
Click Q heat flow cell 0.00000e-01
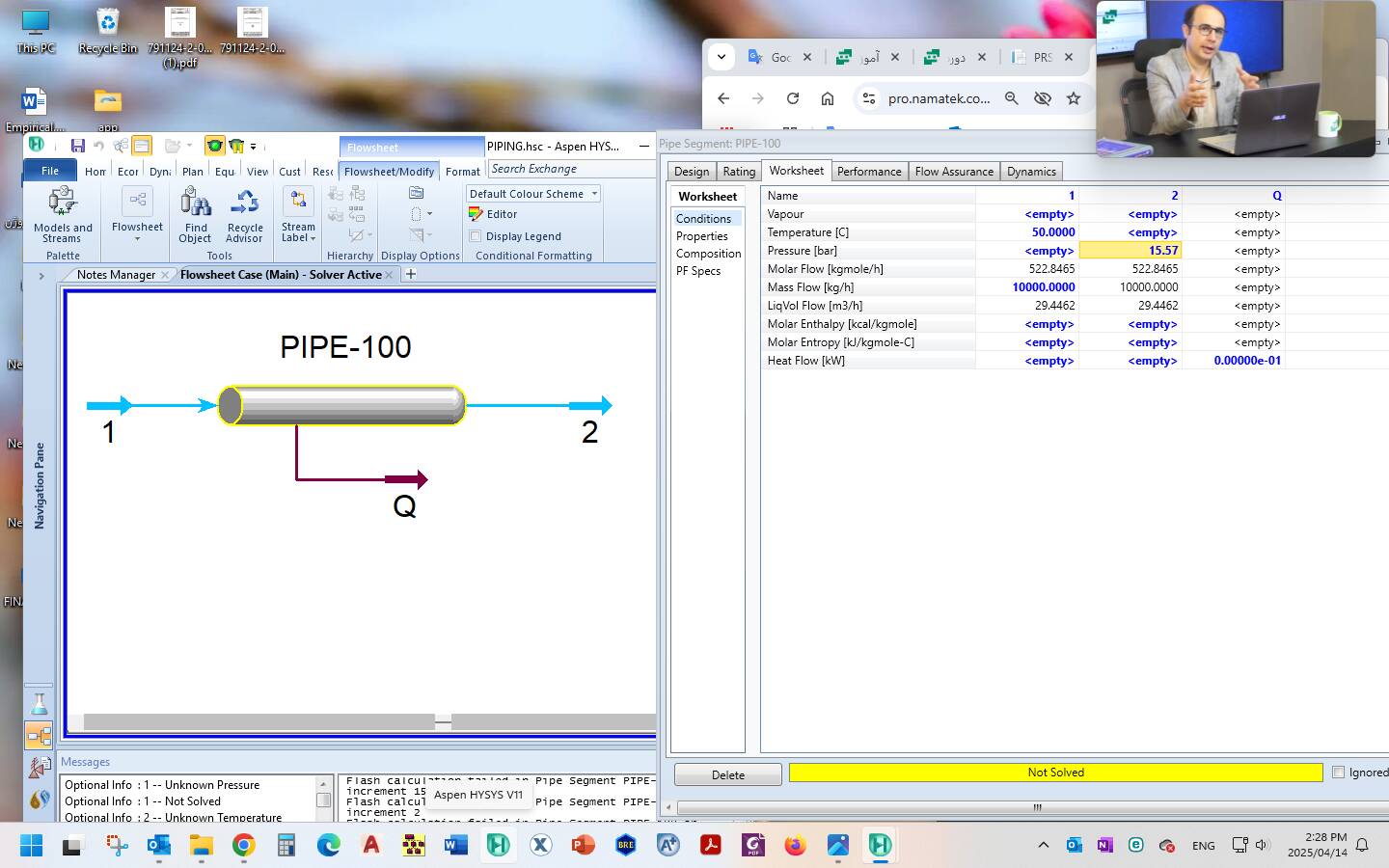[x=1234, y=361]
